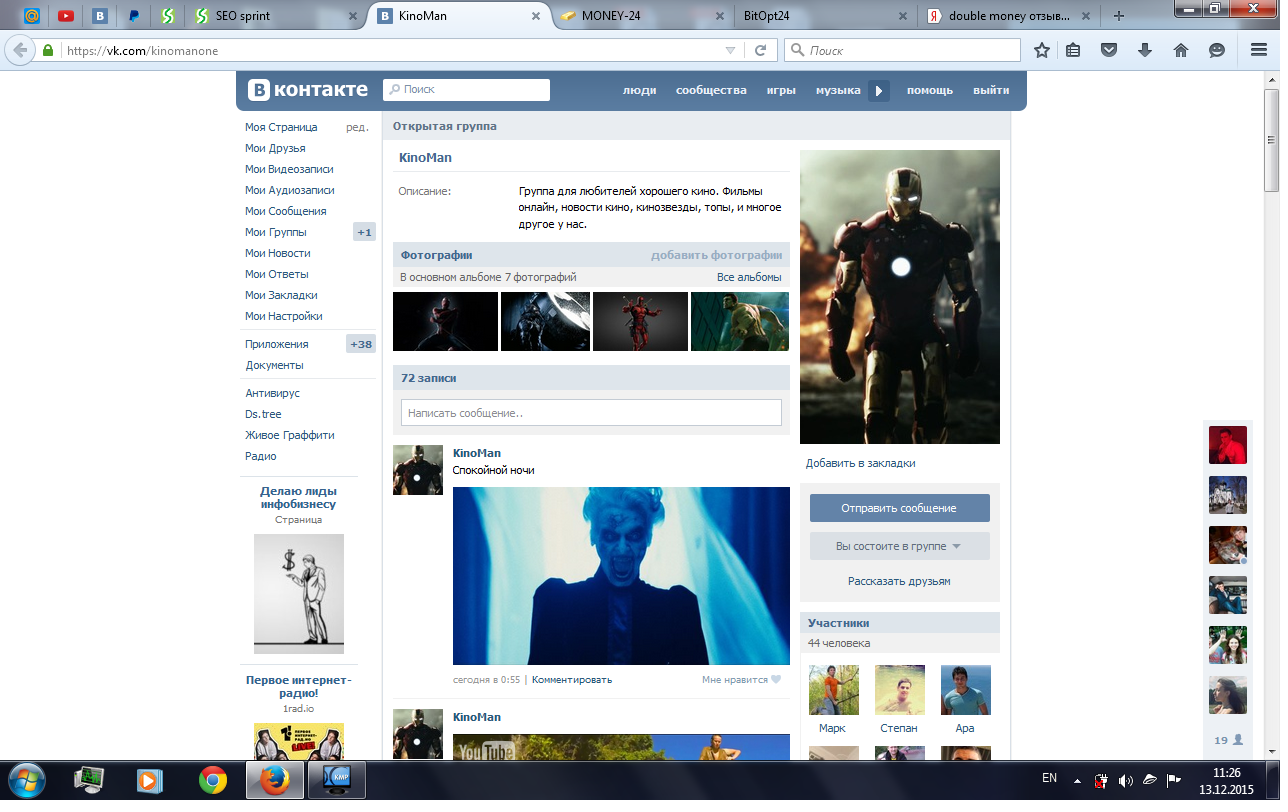
Task: Open the URL history dropdown arrow
Action: pyautogui.click(x=730, y=50)
